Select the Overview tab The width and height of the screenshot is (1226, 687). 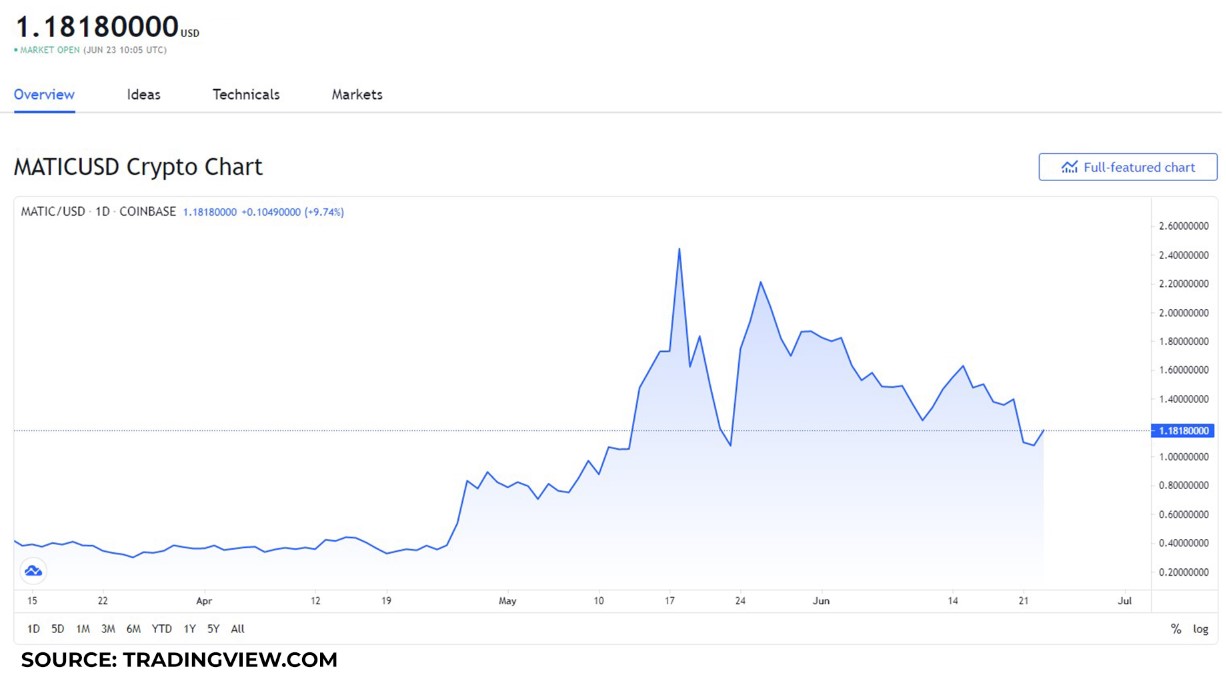pyautogui.click(x=44, y=94)
